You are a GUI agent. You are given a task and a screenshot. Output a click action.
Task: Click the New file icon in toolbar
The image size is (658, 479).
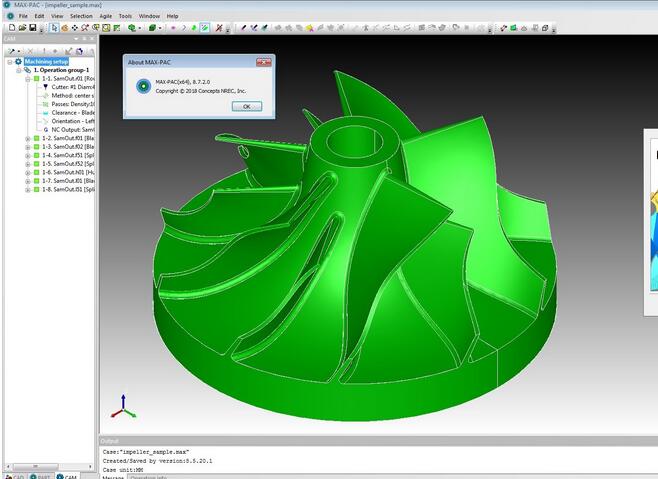[x=12, y=28]
